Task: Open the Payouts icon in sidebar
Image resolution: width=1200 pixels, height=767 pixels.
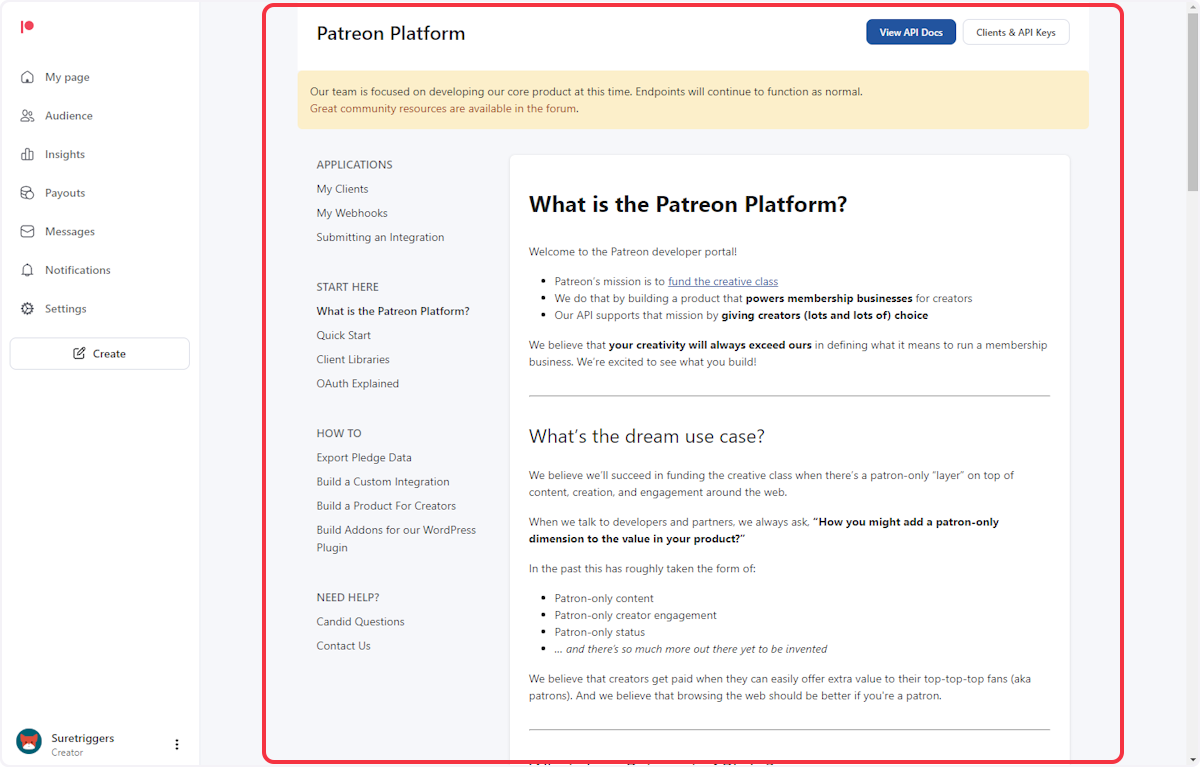Action: click(27, 192)
